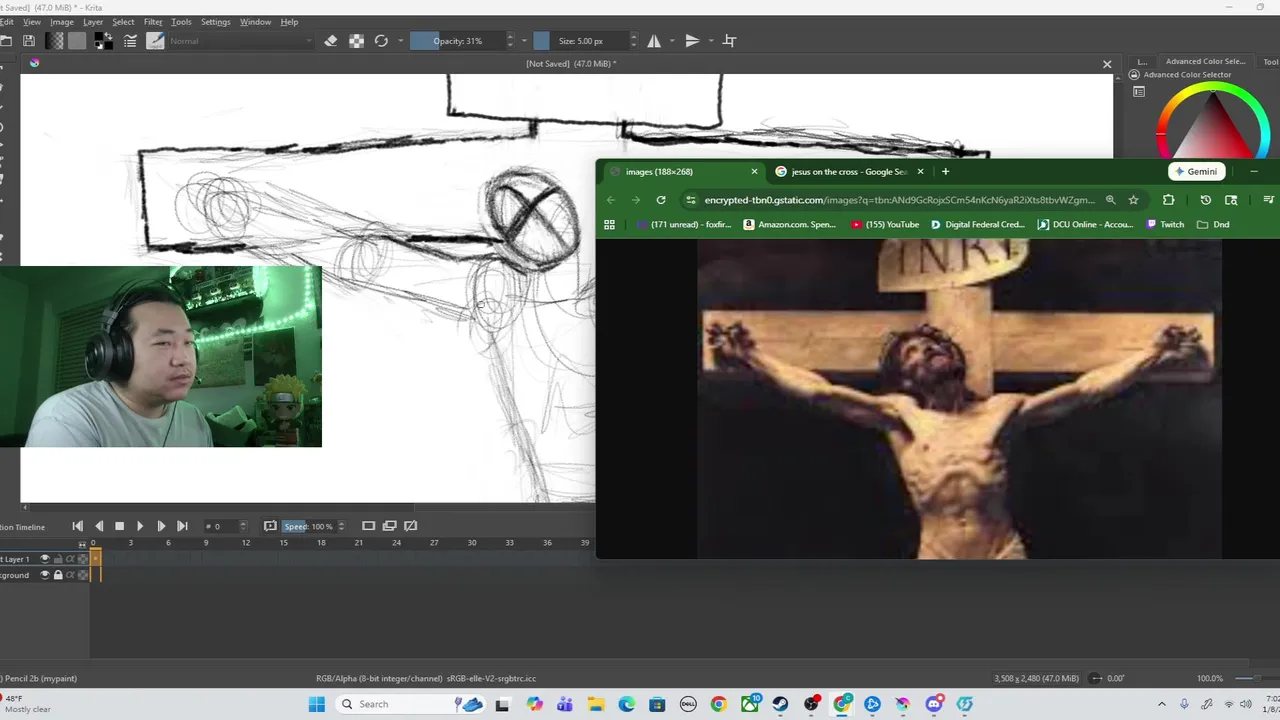This screenshot has width=1280, height=720.
Task: Open the Windows Start menu
Action: tap(316, 704)
